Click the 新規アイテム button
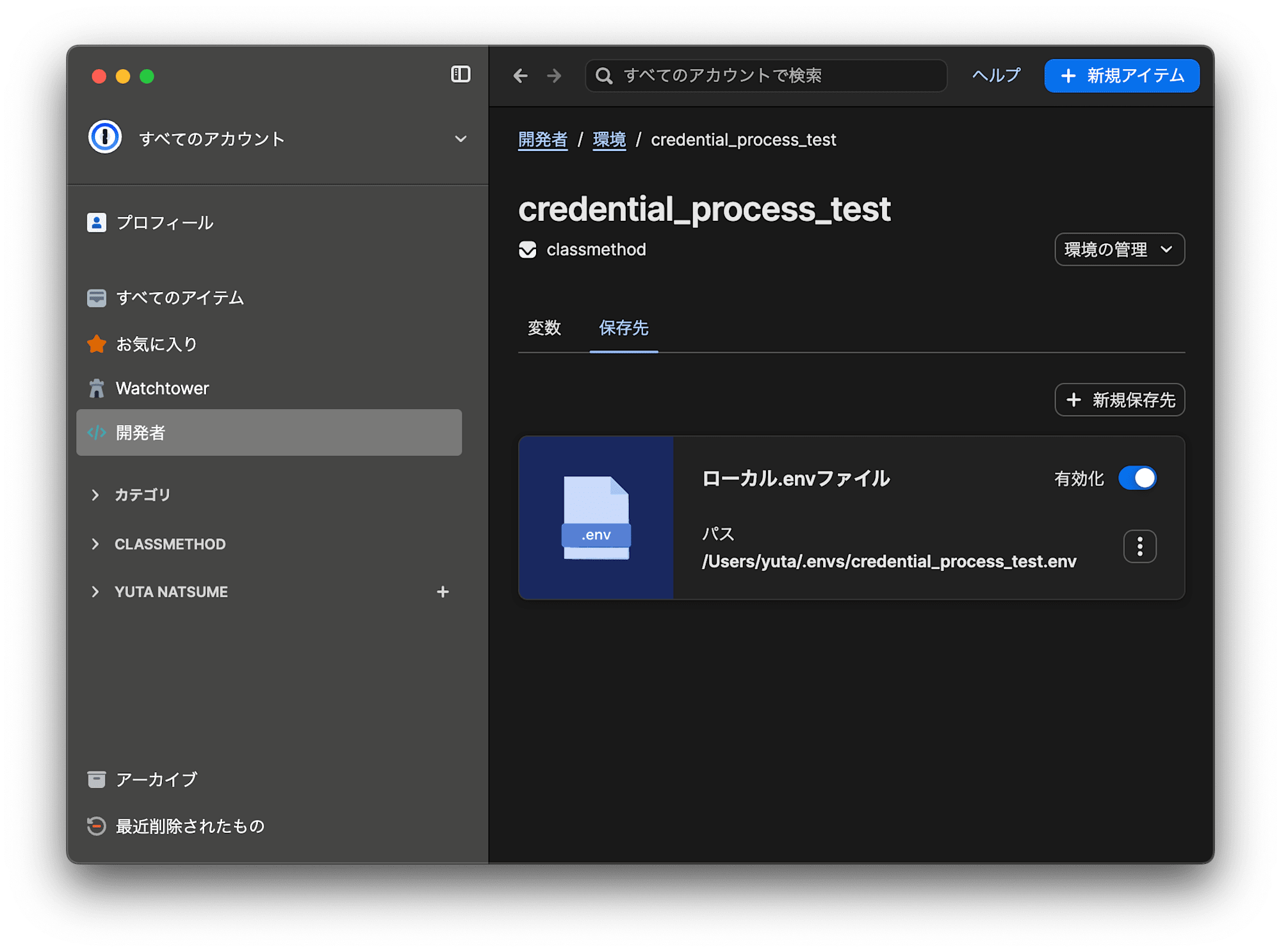1281x952 pixels. [1122, 76]
